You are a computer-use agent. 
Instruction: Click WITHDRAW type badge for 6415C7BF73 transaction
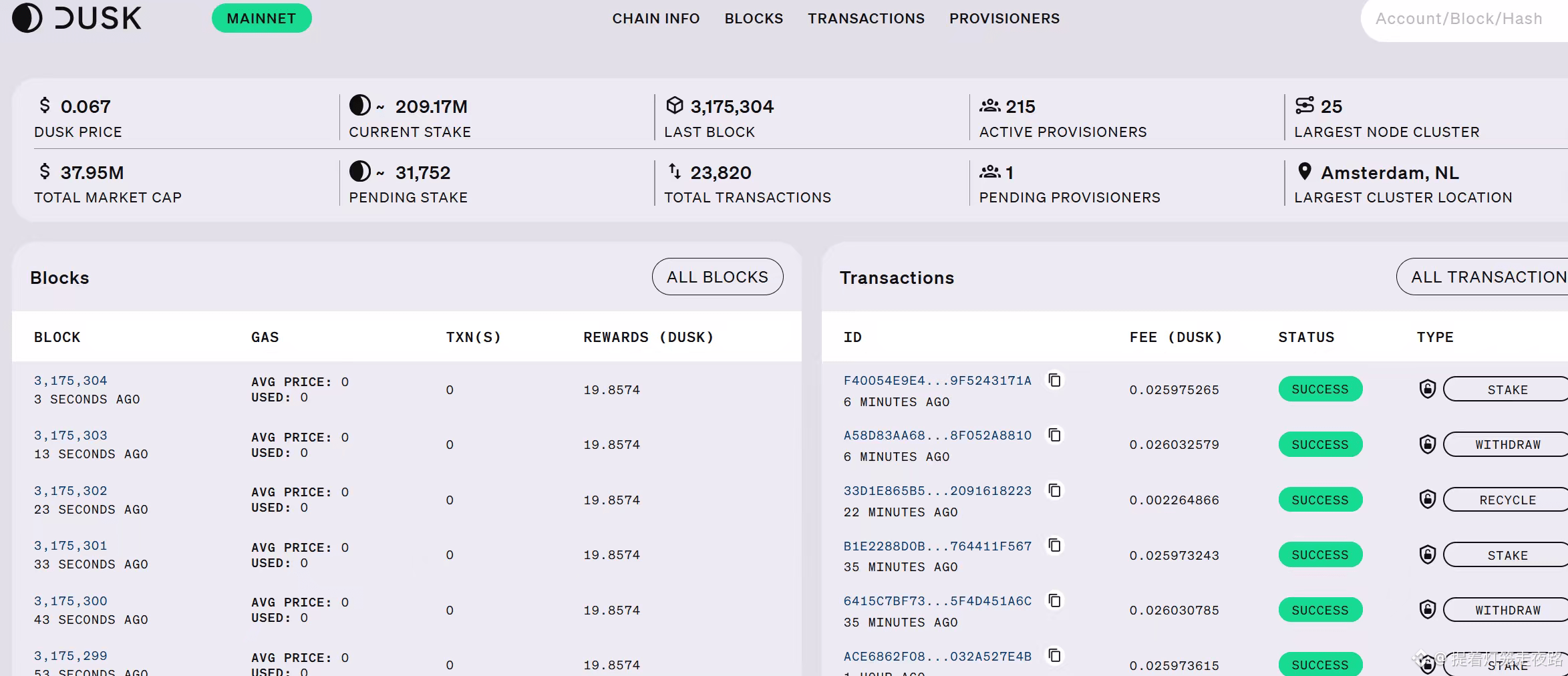pos(1506,610)
